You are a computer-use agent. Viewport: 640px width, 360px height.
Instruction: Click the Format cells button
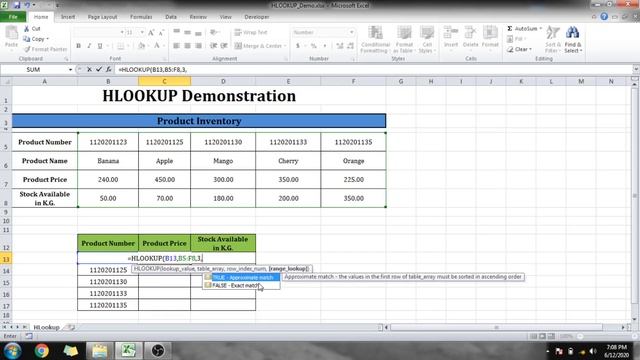tap(490, 37)
